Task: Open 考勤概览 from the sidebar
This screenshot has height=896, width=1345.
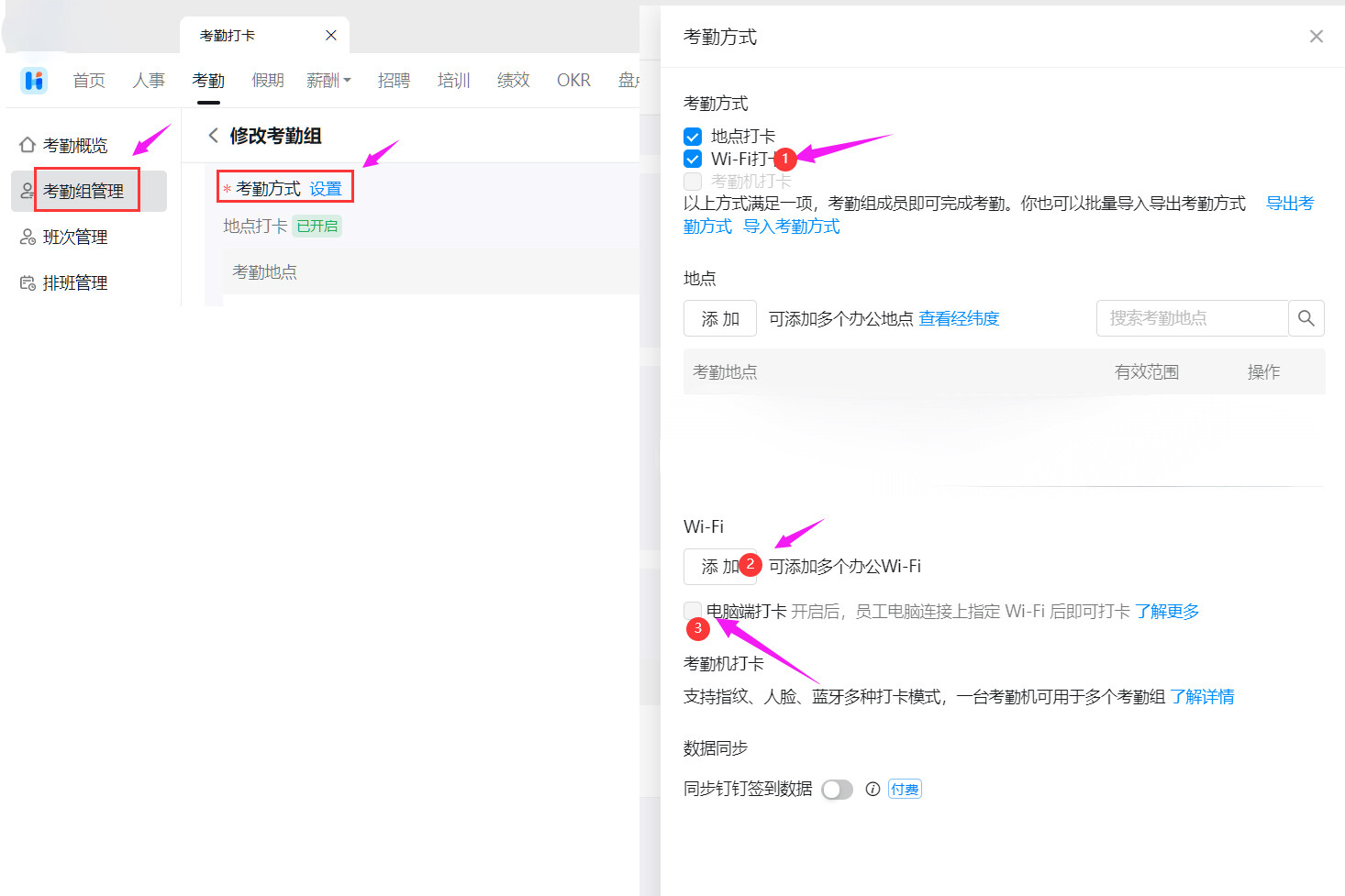Action: point(74,145)
